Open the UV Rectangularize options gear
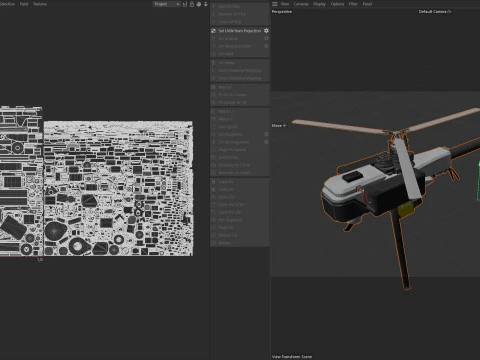 click(x=266, y=142)
